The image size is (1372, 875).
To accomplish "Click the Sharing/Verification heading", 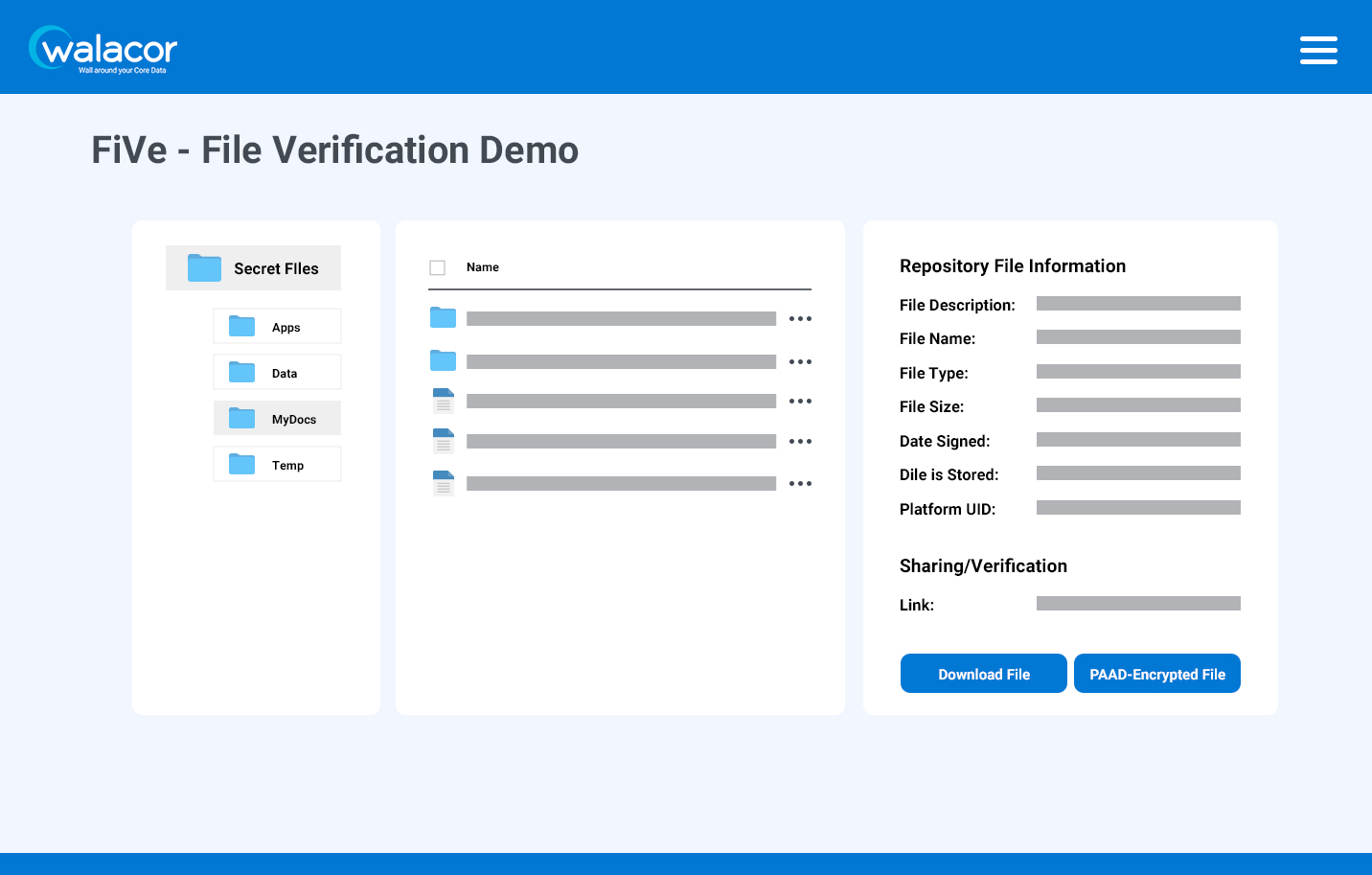I will coord(983,566).
